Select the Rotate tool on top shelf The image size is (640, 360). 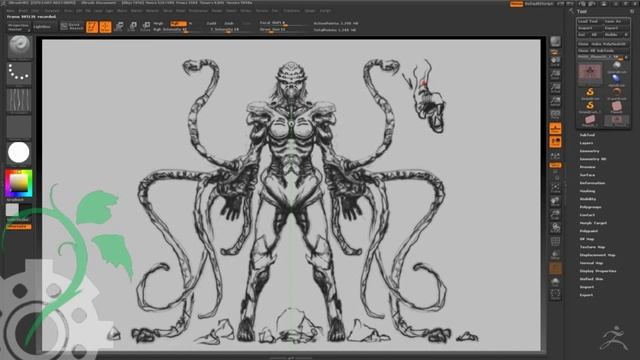point(145,27)
